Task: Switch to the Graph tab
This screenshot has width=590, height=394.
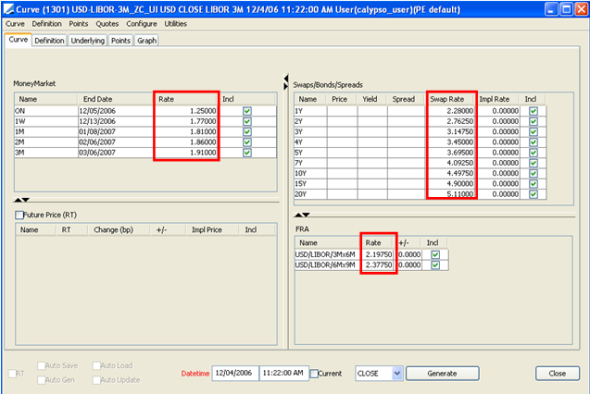Action: point(146,41)
